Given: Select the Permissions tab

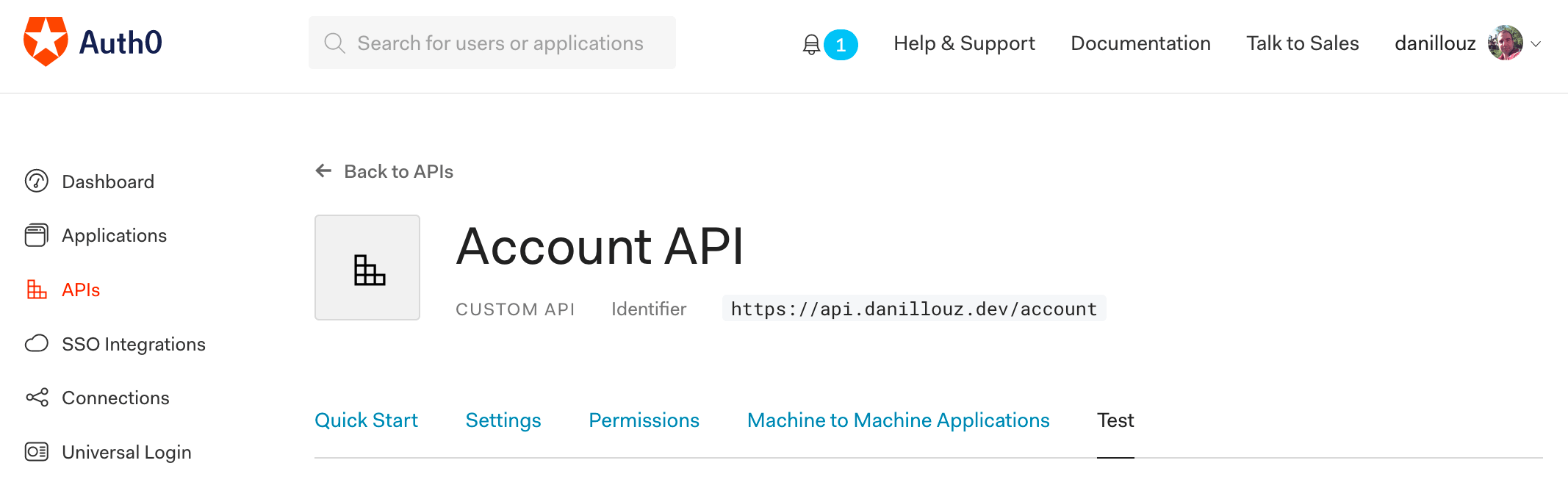Looking at the screenshot, I should tap(644, 420).
